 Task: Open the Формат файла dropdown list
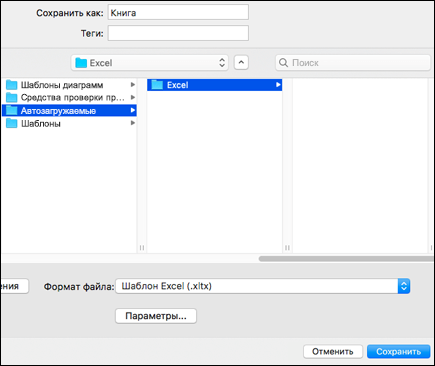pyautogui.click(x=262, y=286)
